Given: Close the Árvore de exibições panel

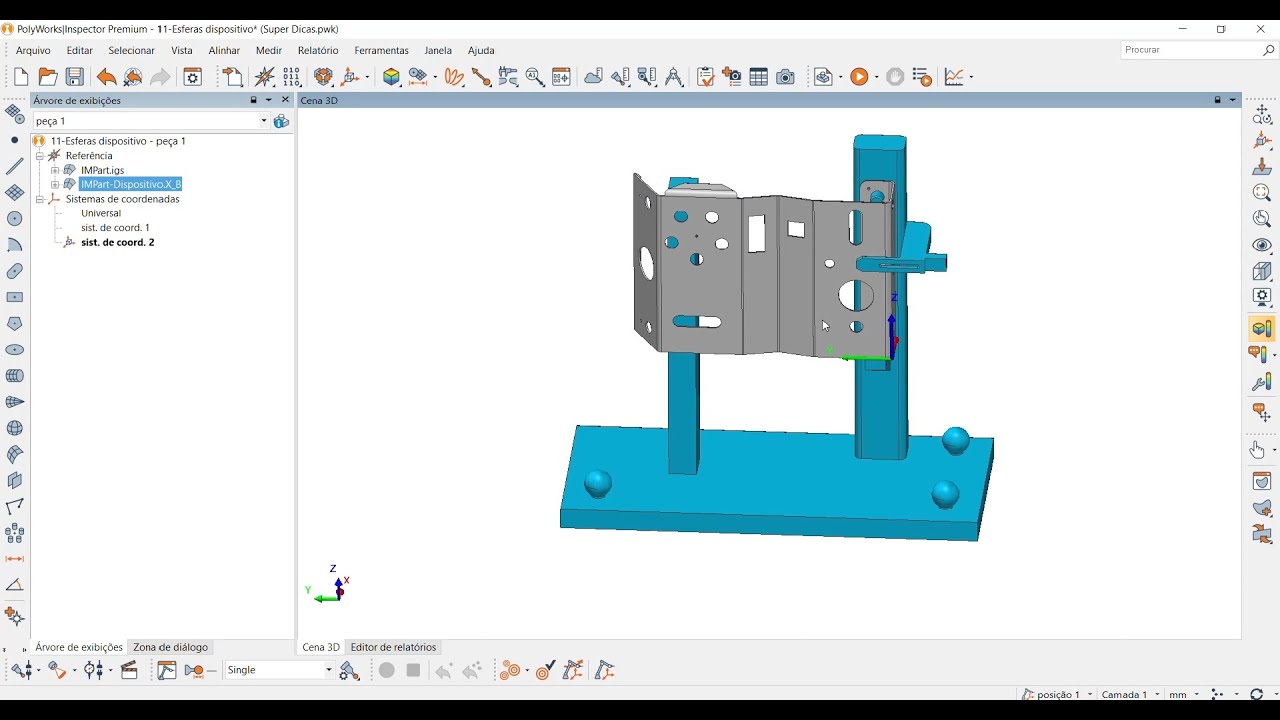Looking at the screenshot, I should (285, 100).
